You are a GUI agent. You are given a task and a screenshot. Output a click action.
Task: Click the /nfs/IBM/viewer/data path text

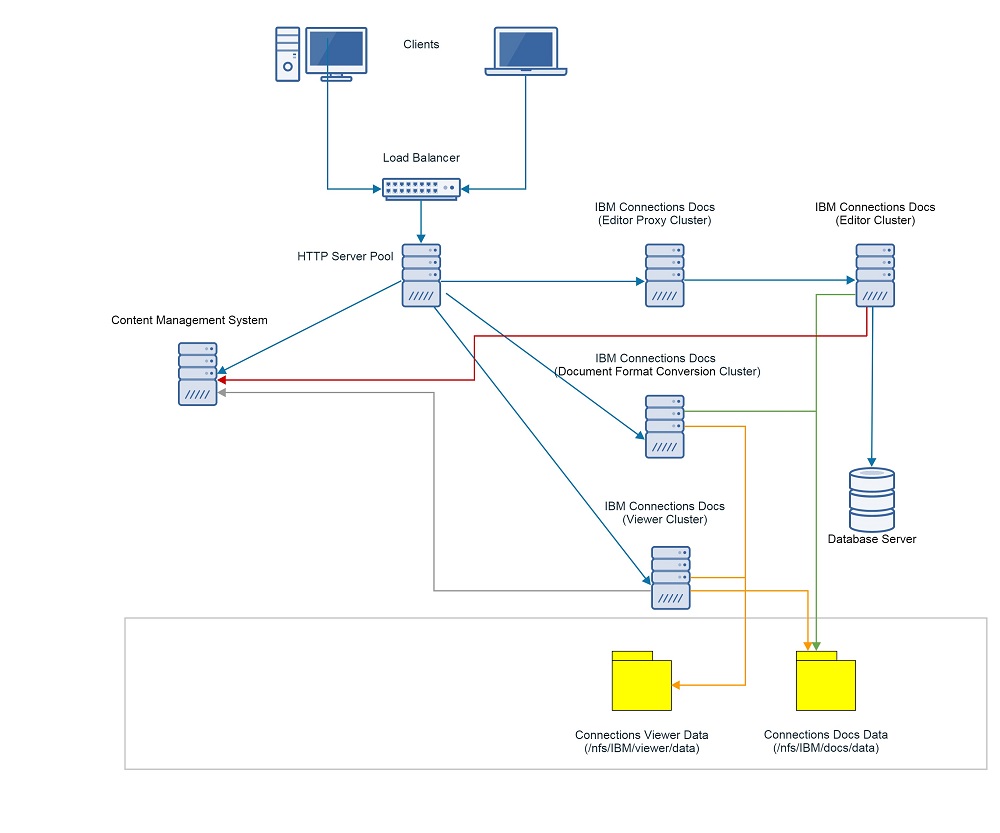point(641,747)
